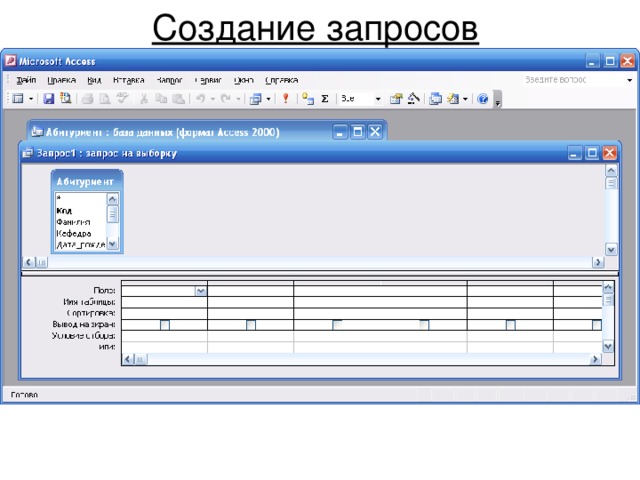The height and width of the screenshot is (480, 640).
Task: Open the Правка menu
Action: pos(62,80)
